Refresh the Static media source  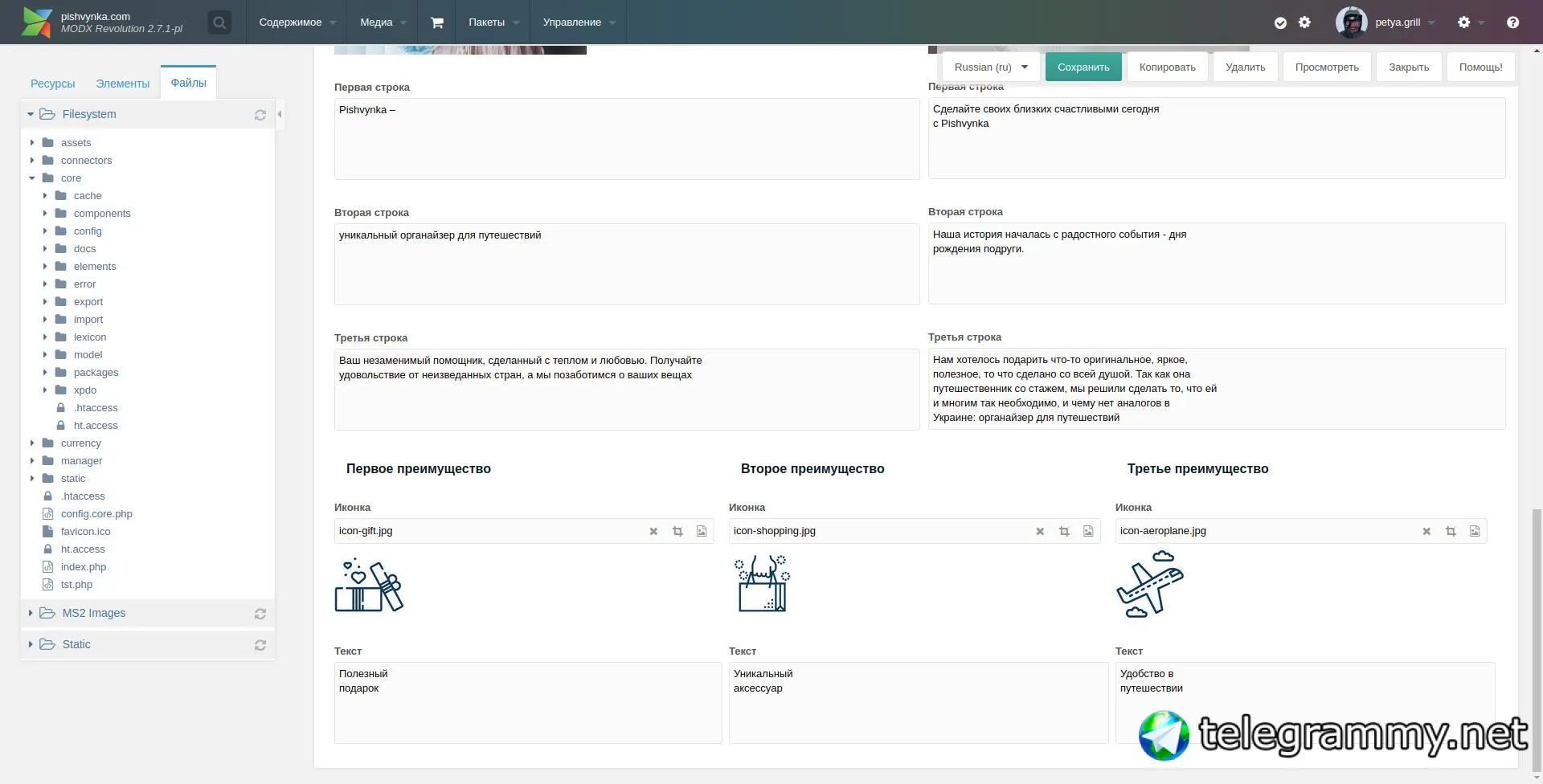(260, 645)
